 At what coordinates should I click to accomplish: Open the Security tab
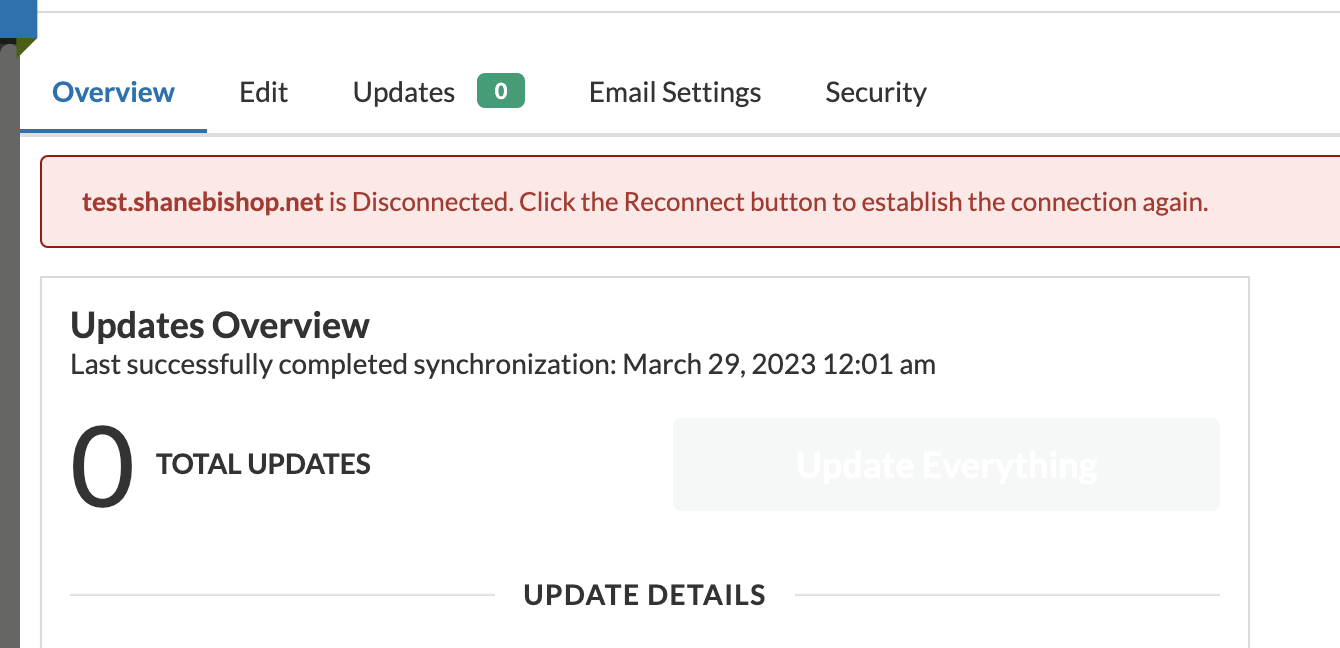click(875, 91)
